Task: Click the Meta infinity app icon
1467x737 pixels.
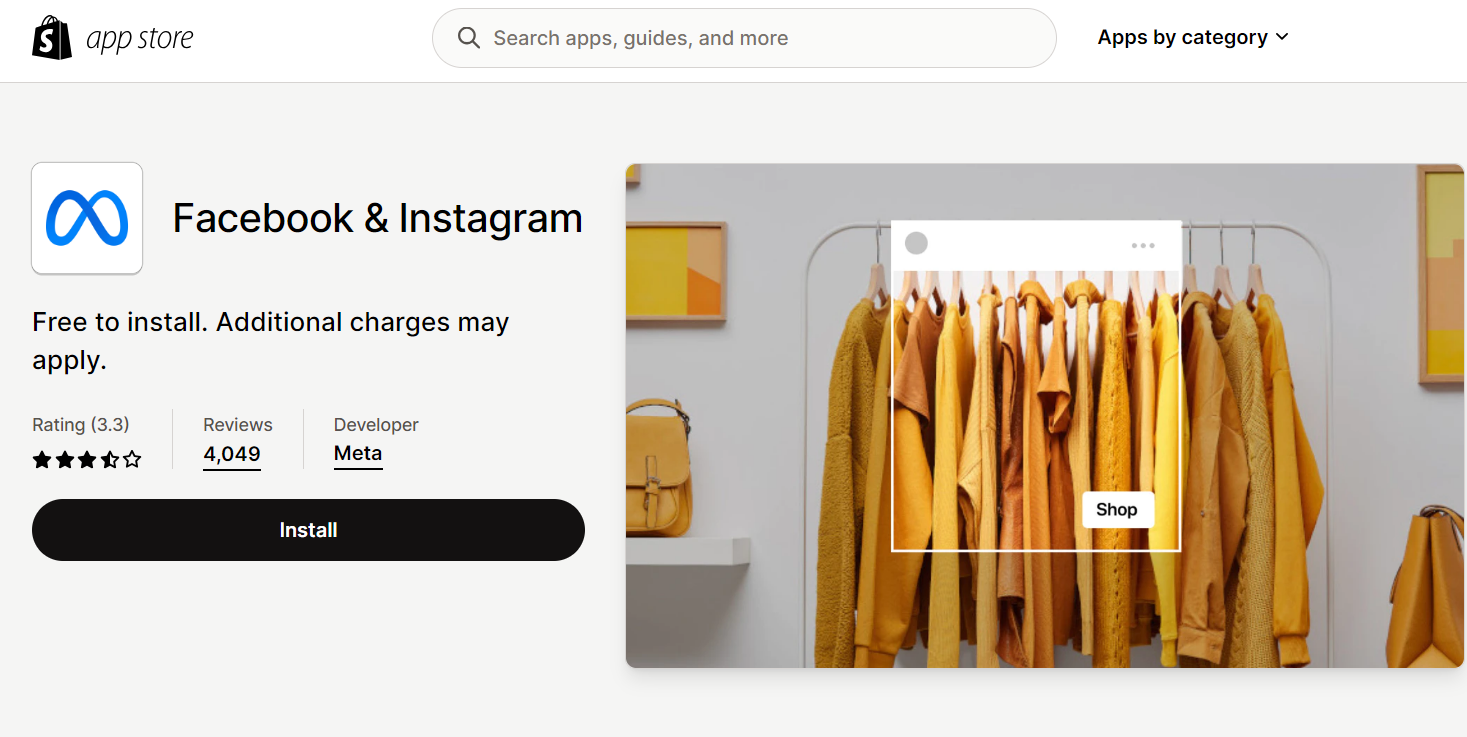Action: 87,218
